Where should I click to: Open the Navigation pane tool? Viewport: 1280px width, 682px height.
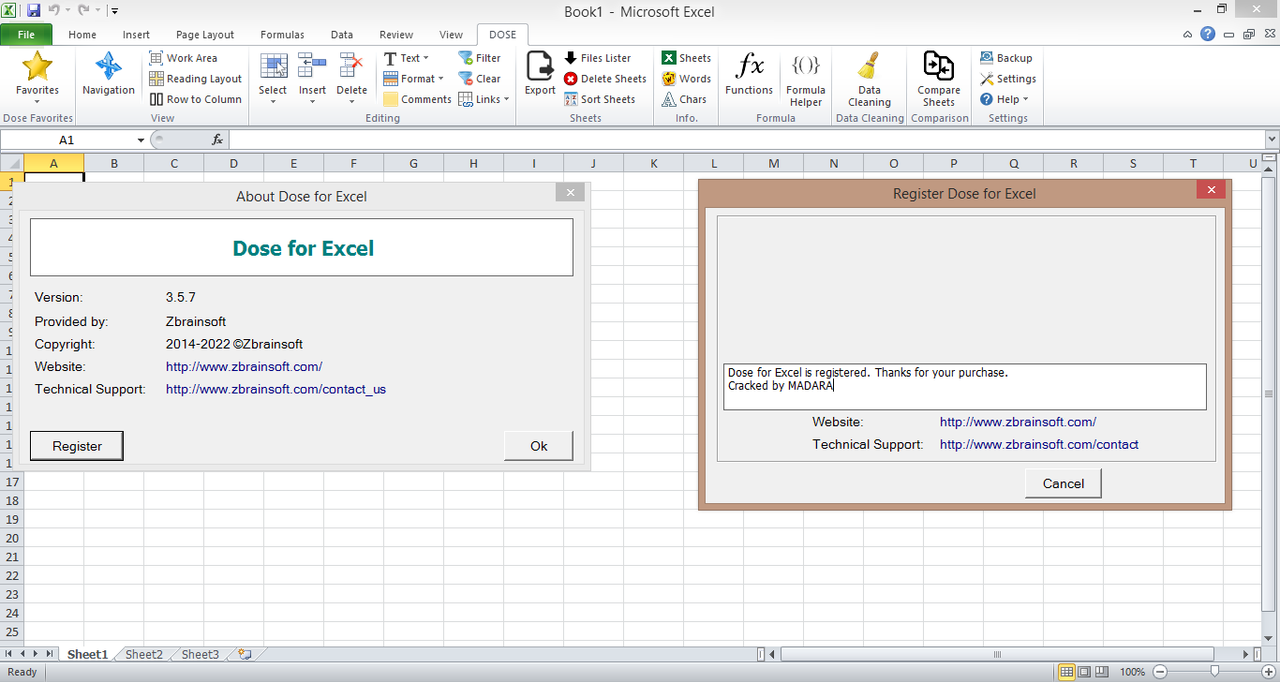click(108, 74)
